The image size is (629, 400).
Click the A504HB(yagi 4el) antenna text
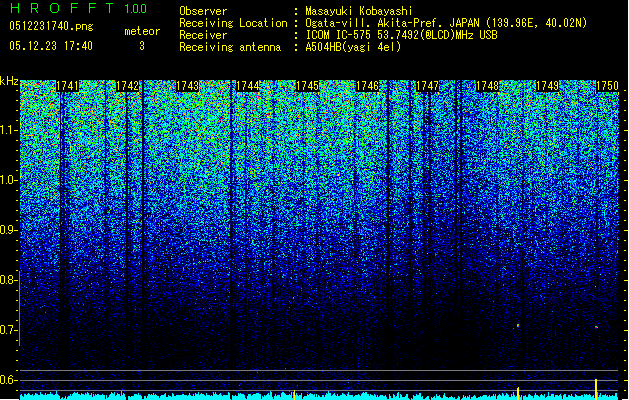(353, 47)
